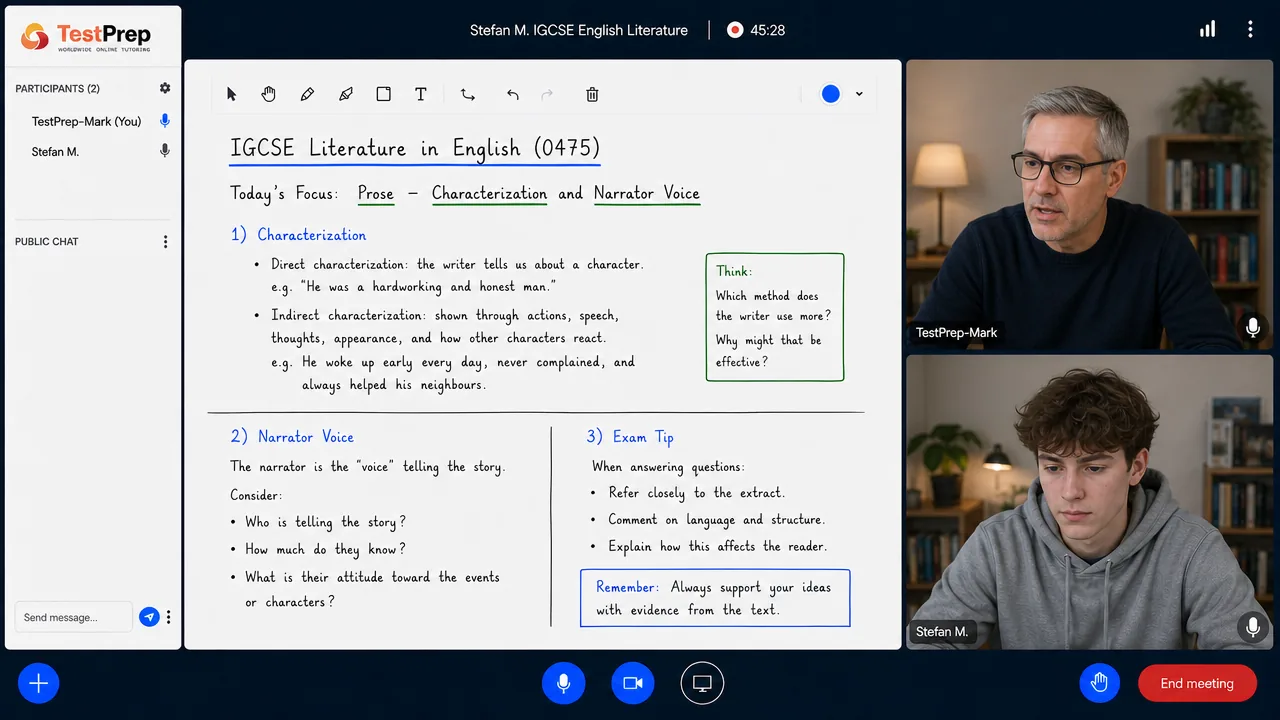This screenshot has width=1280, height=720.
Task: Click the recording indicator beside timer
Action: [x=735, y=30]
